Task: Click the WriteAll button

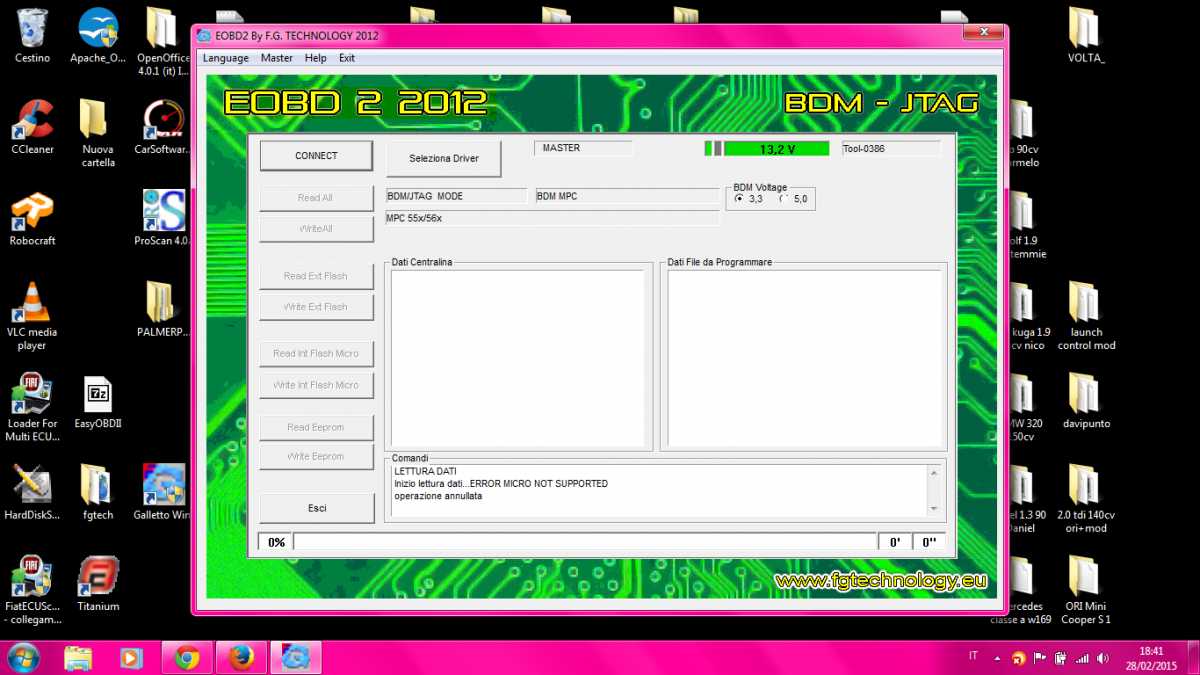Action: [316, 229]
